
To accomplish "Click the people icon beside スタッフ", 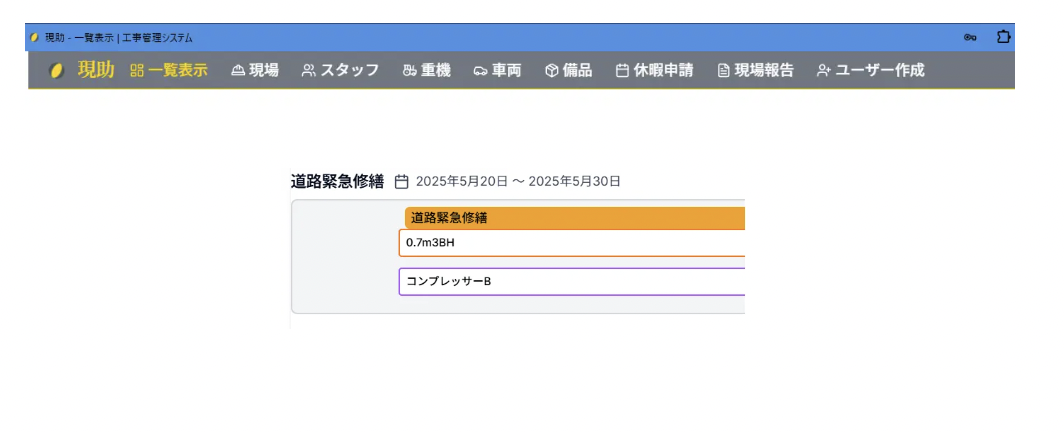I will pos(309,71).
